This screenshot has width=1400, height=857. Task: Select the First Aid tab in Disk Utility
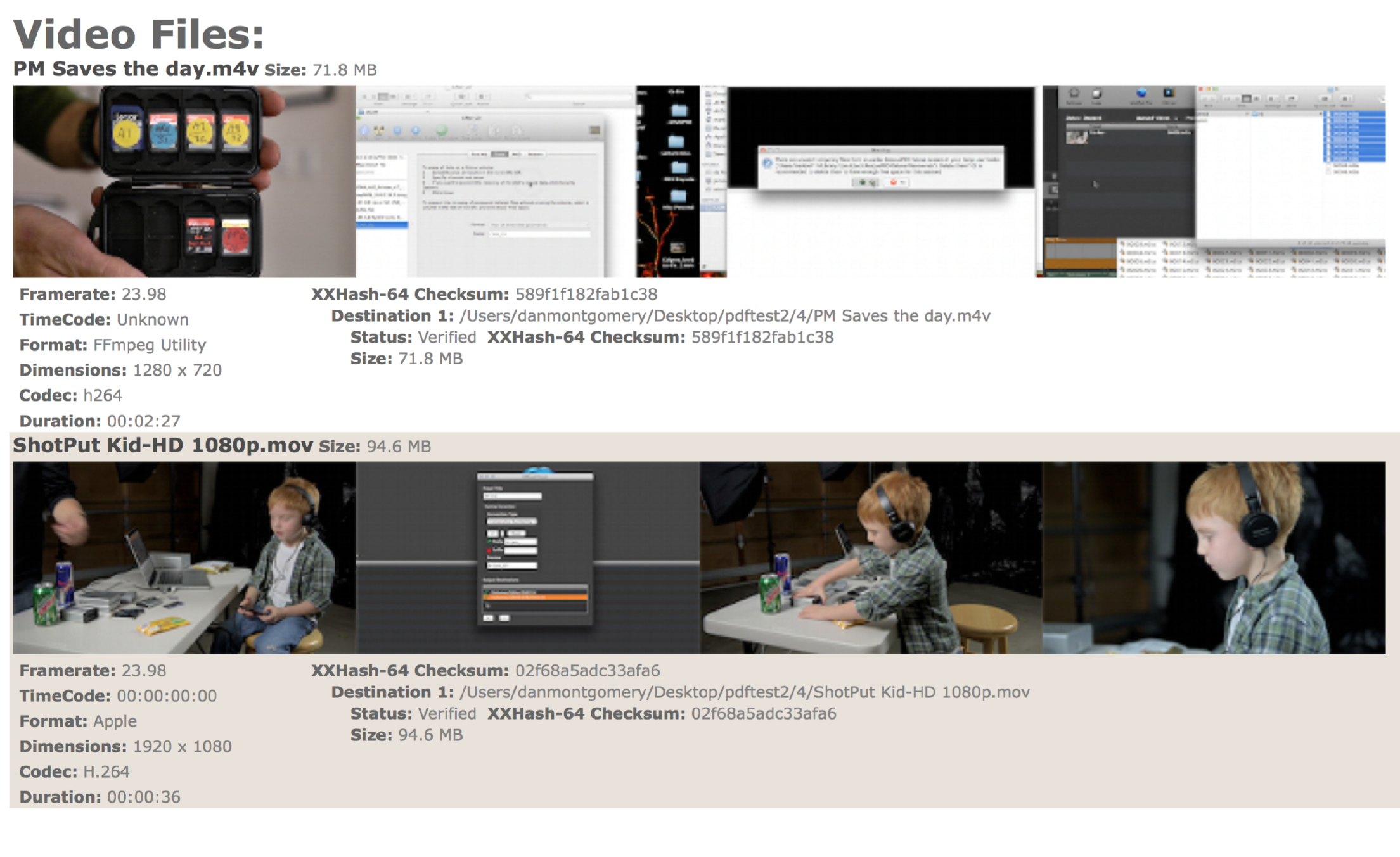479,155
